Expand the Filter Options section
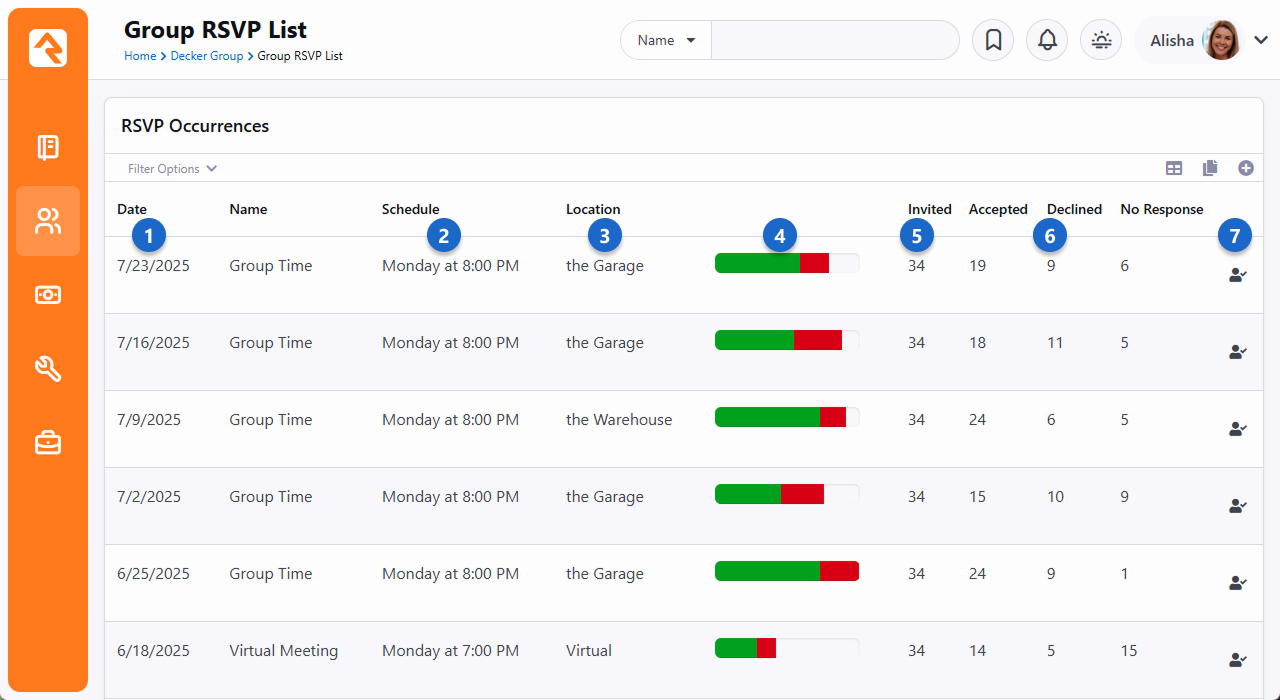The image size is (1280, 700). pyautogui.click(x=172, y=169)
